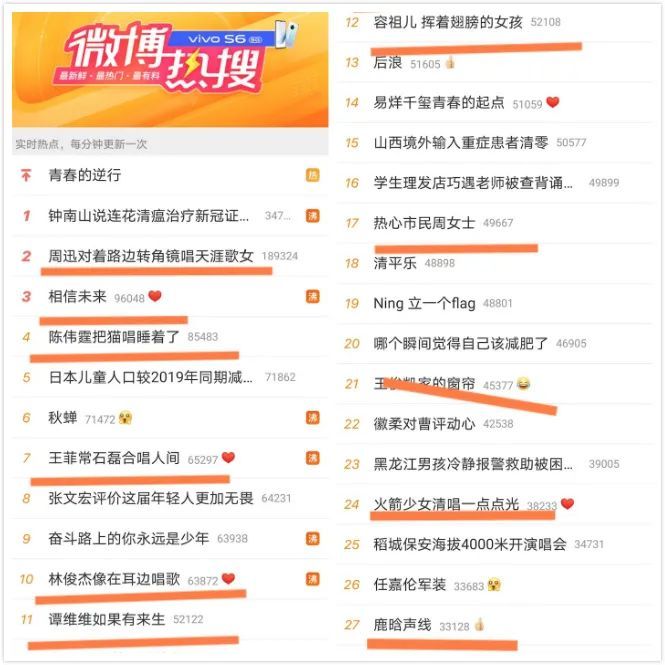Click the 沸 badge beside 林俊杰像在耳边唱歌
This screenshot has width=665, height=665.
coord(313,579)
